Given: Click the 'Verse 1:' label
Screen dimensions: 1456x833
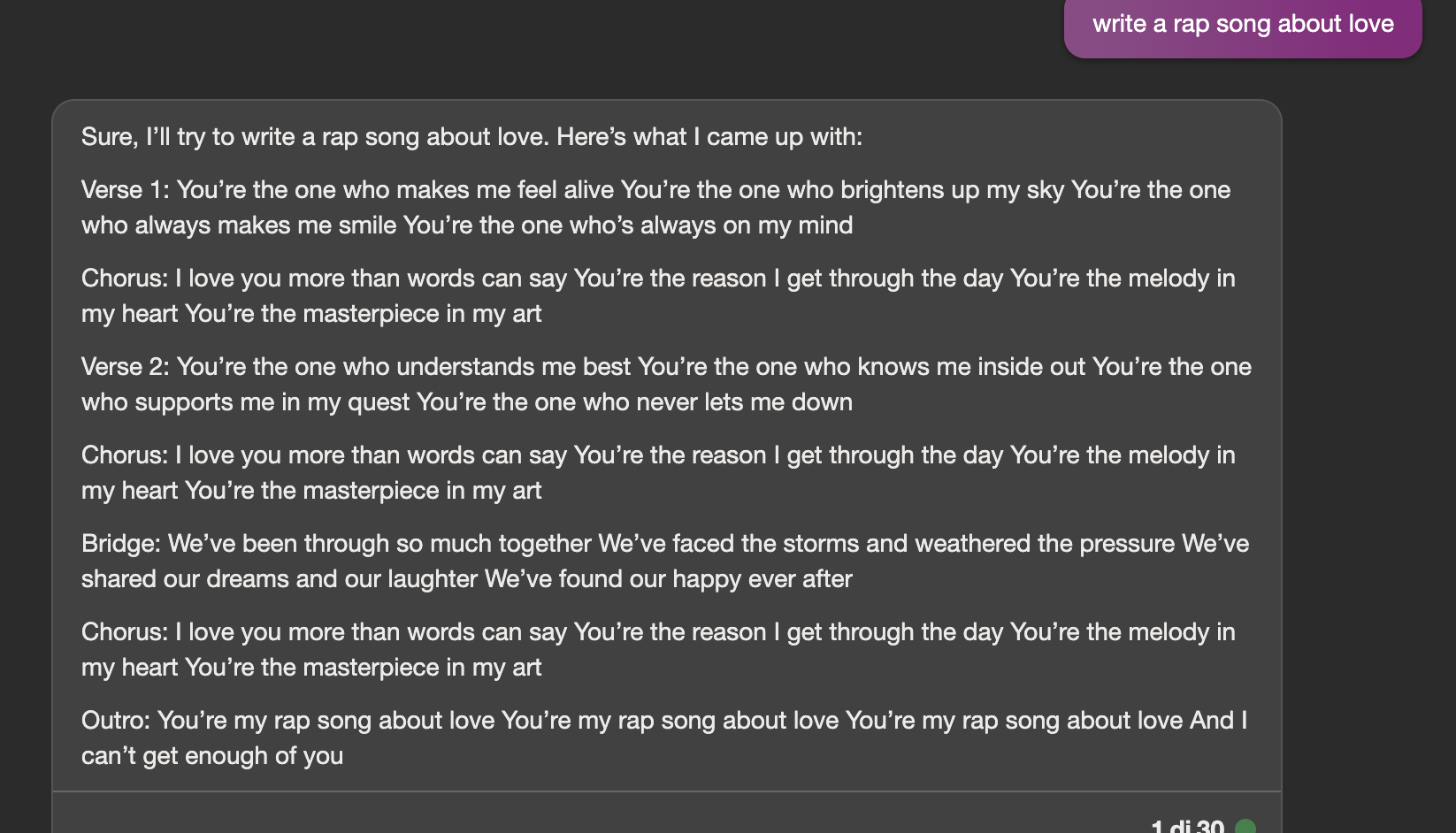Looking at the screenshot, I should pyautogui.click(x=125, y=190).
